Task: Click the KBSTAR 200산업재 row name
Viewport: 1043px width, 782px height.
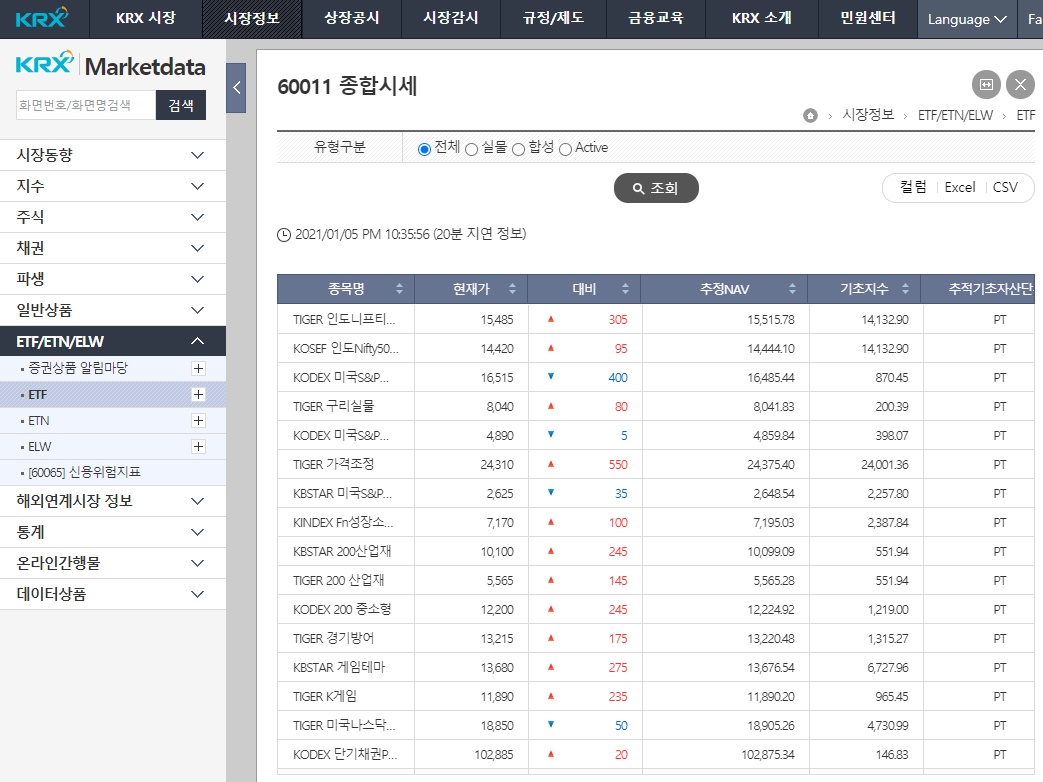Action: tap(342, 551)
